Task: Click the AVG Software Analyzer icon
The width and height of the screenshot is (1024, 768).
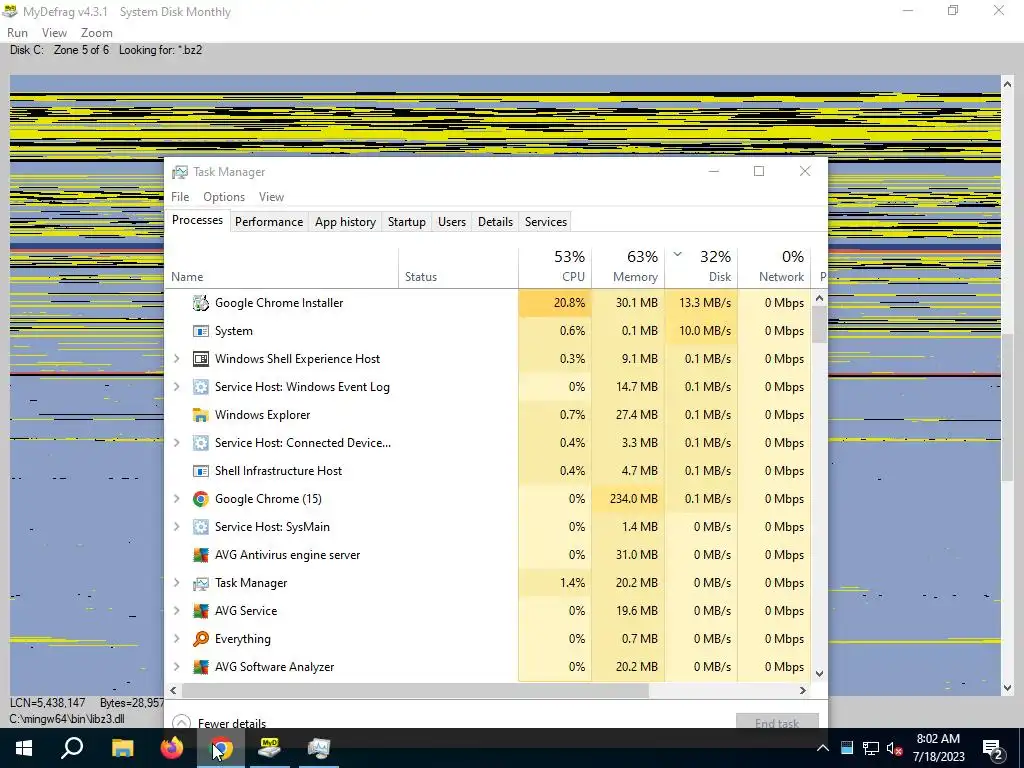Action: pos(200,667)
